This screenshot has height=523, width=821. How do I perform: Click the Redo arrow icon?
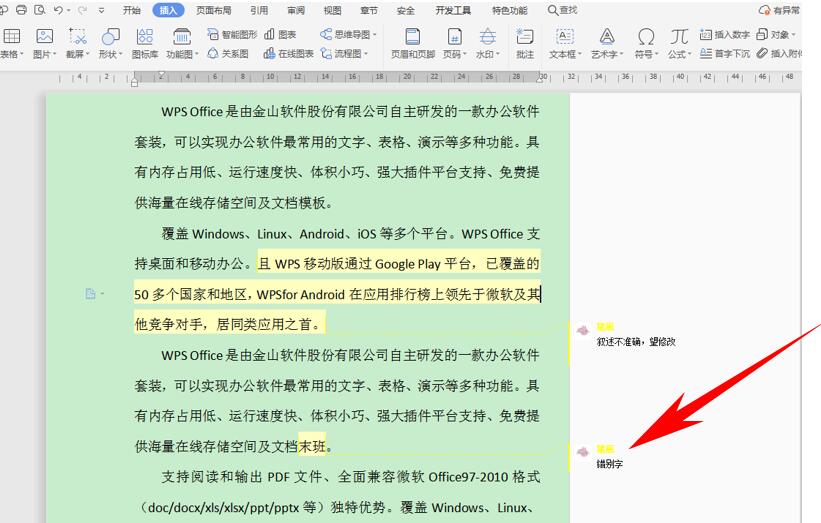pyautogui.click(x=82, y=10)
